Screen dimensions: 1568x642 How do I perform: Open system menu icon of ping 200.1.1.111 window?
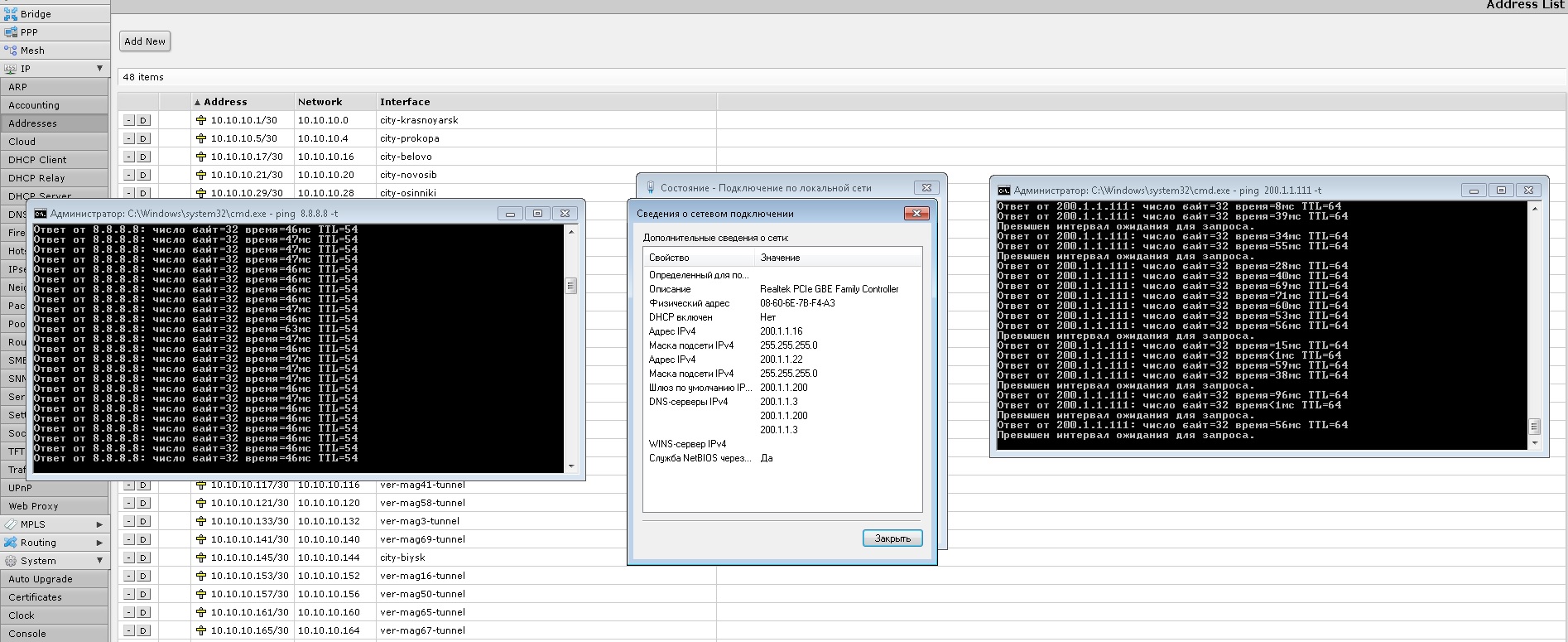(x=1003, y=190)
